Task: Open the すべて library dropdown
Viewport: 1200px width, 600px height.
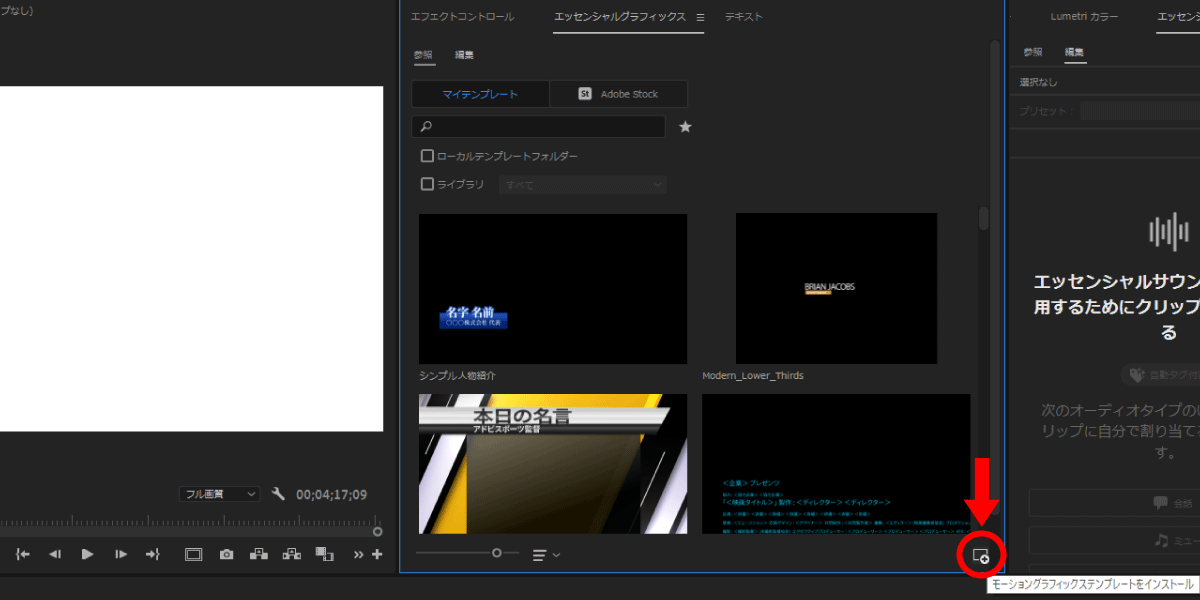Action: click(x=583, y=185)
